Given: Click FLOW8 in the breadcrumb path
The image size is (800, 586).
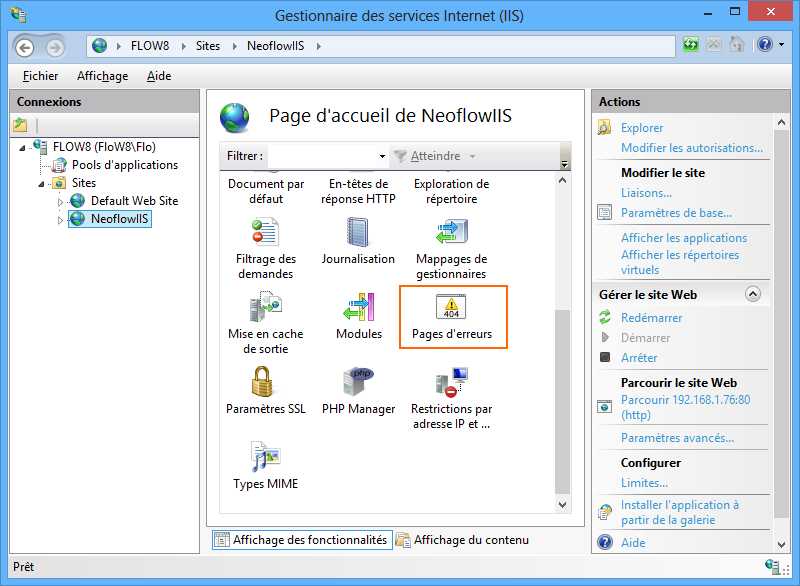Looking at the screenshot, I should pyautogui.click(x=149, y=46).
